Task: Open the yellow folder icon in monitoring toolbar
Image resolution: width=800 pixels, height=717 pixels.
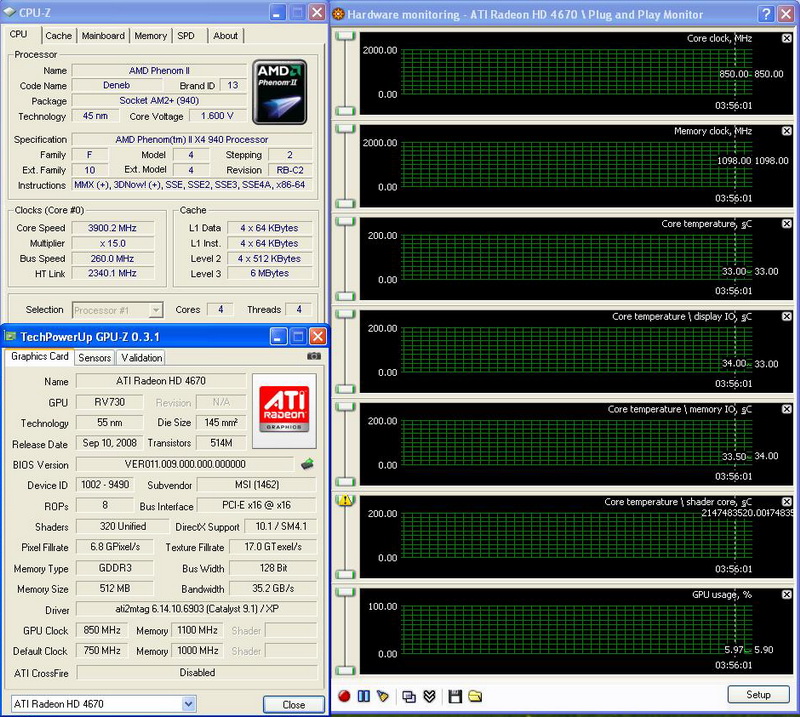Action: pyautogui.click(x=475, y=696)
